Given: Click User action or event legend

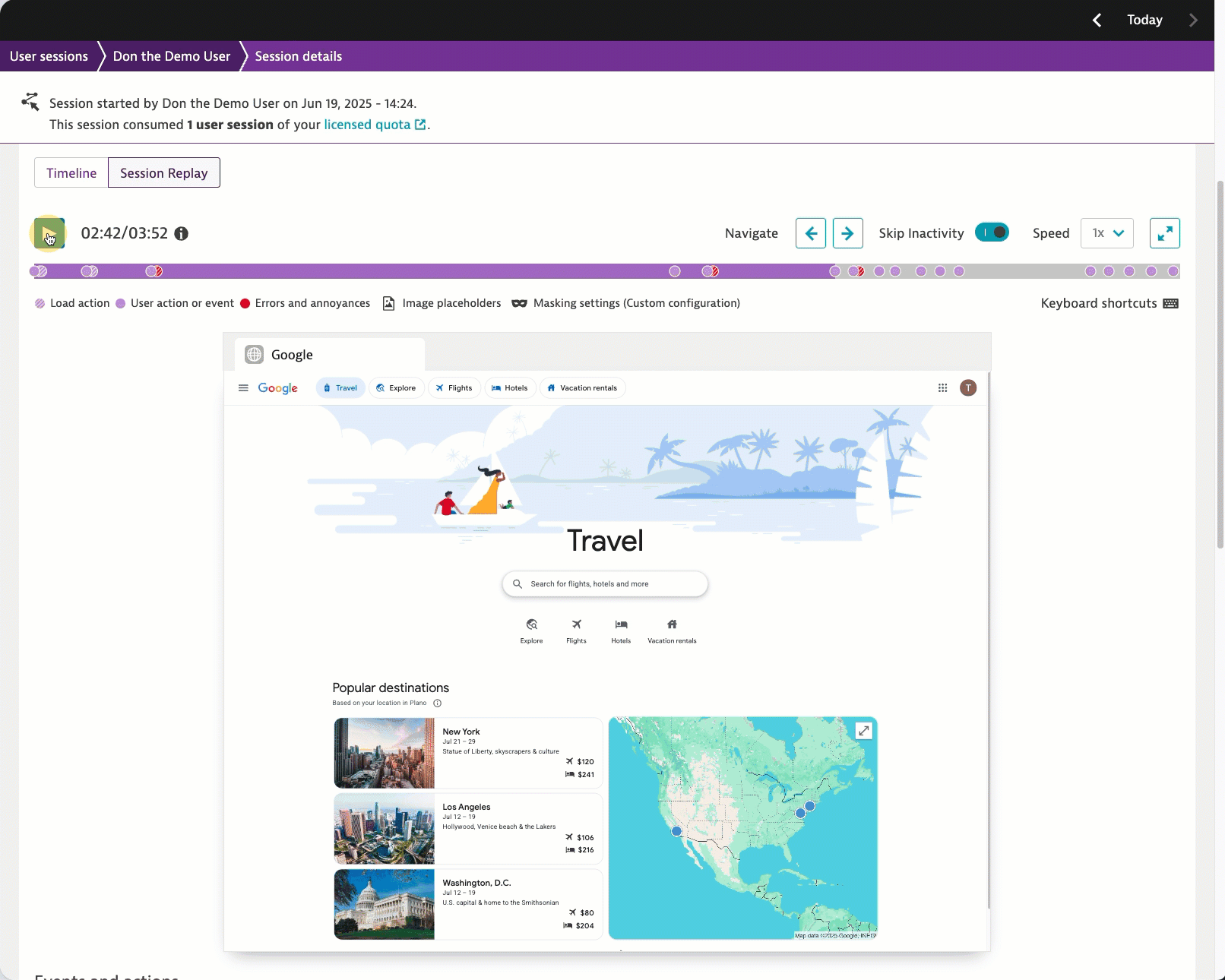Looking at the screenshot, I should coord(175,303).
